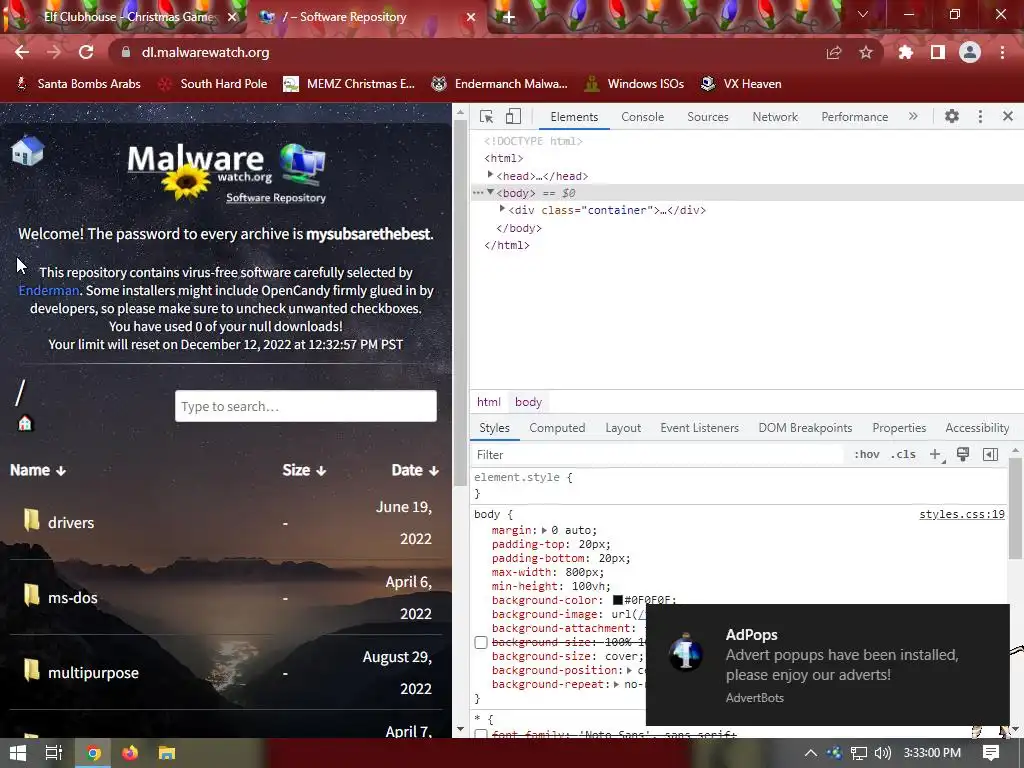Switch to the Network tab

click(775, 117)
